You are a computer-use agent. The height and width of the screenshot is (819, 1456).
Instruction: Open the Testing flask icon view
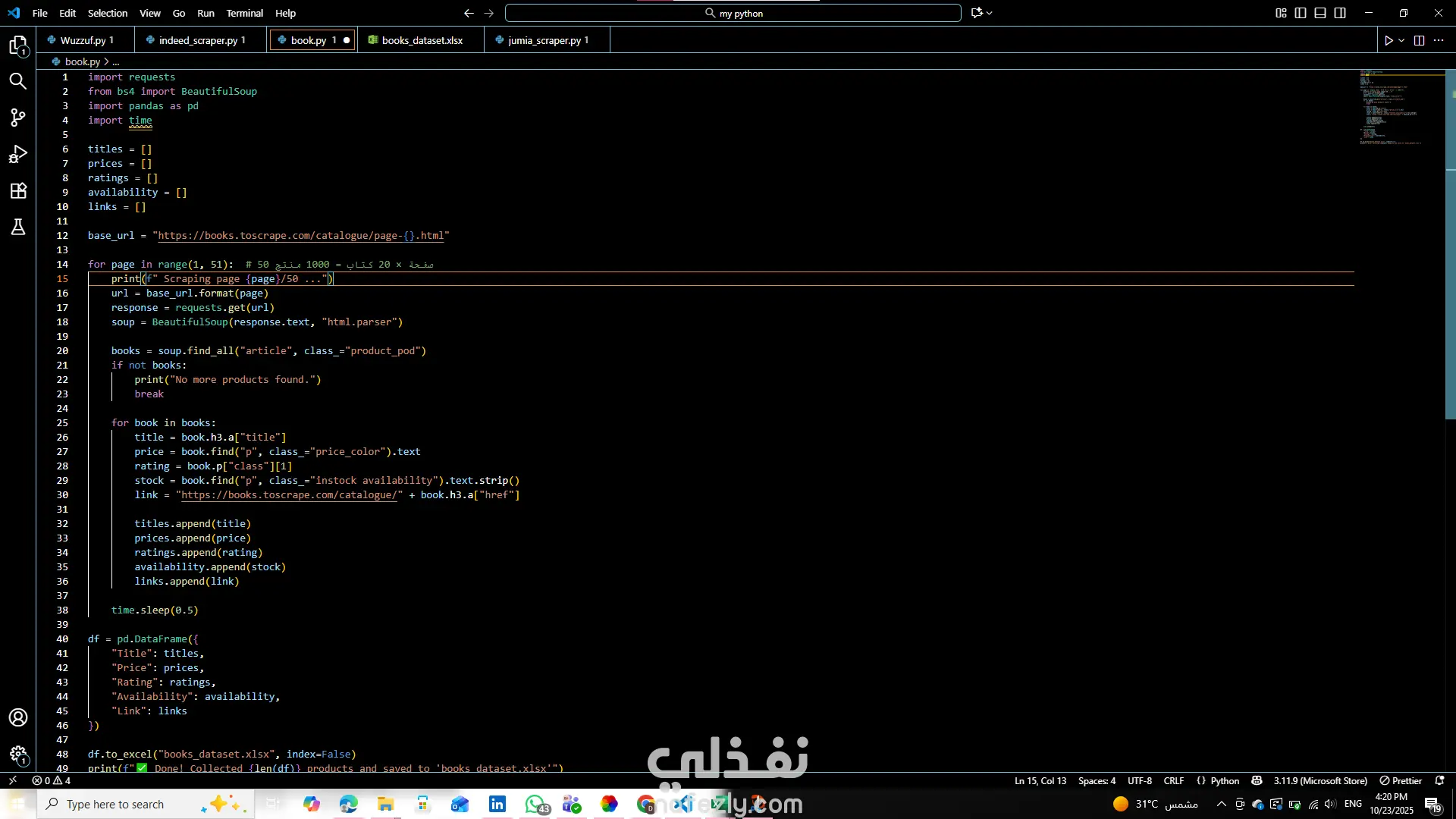tap(18, 227)
